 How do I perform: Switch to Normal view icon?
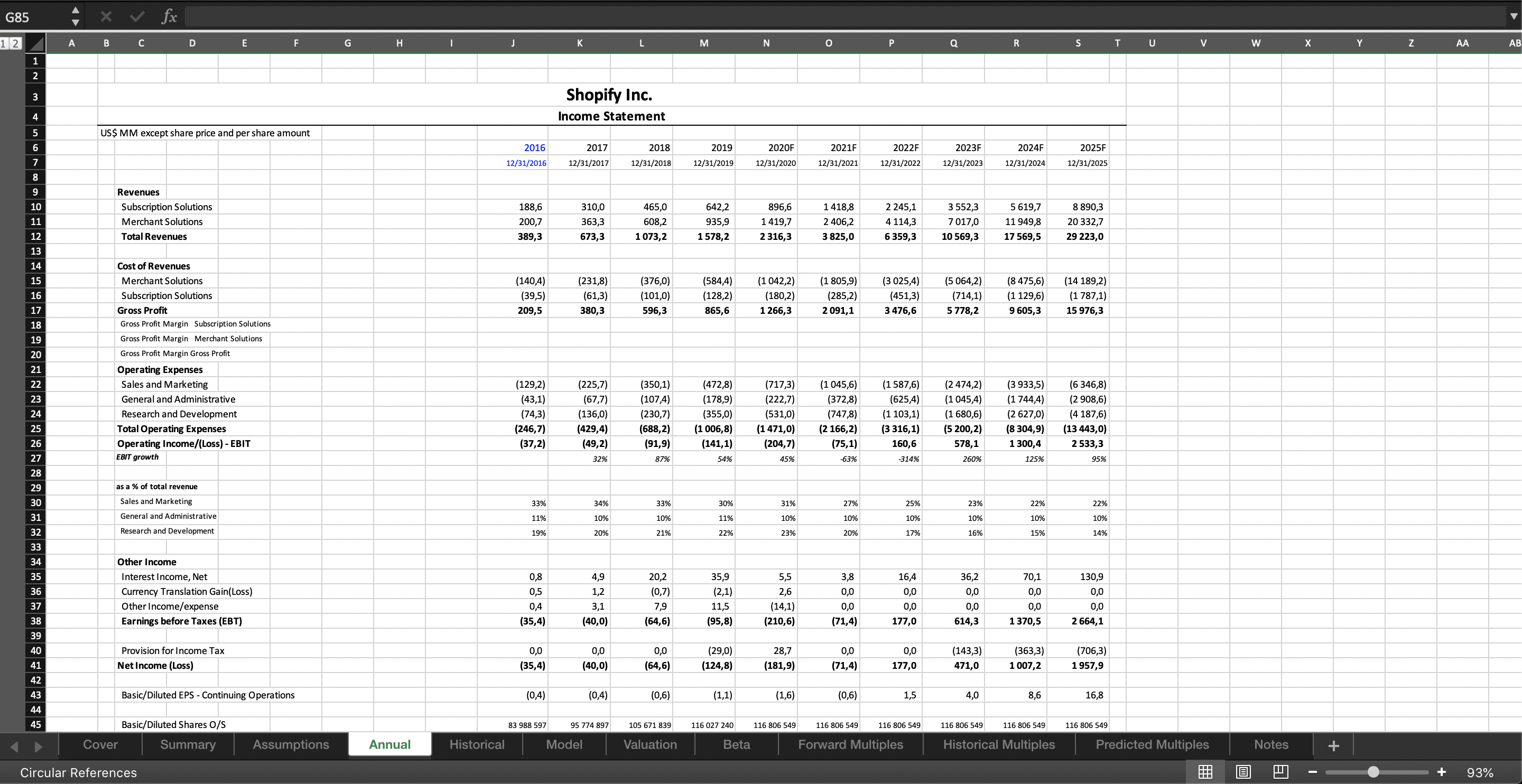click(x=1205, y=772)
